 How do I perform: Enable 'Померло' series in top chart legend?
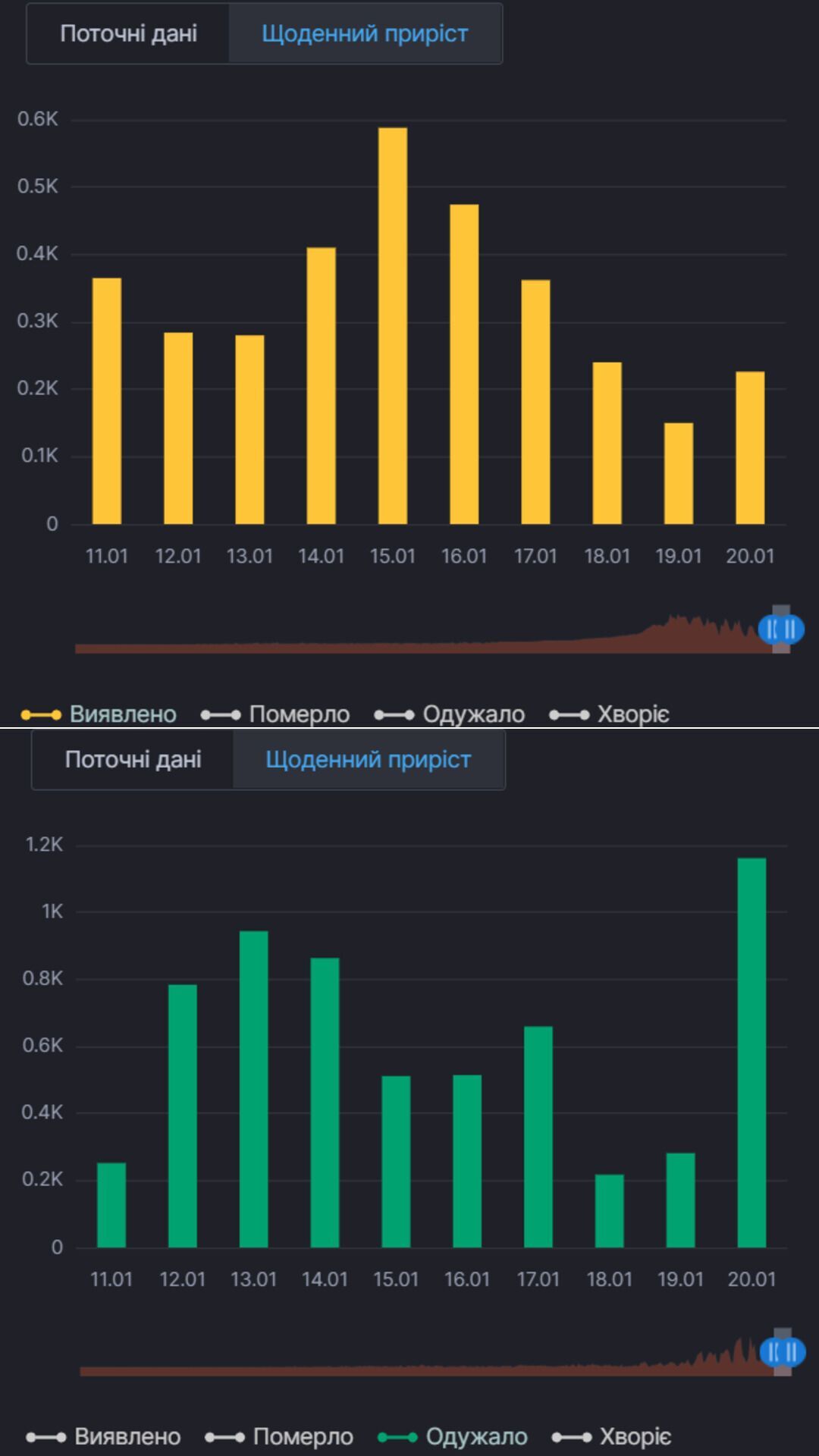click(275, 714)
